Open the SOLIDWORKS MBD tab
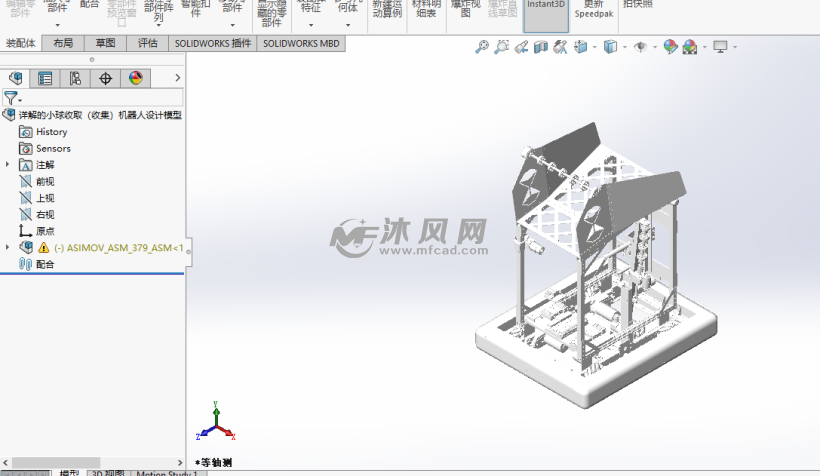 pos(301,43)
